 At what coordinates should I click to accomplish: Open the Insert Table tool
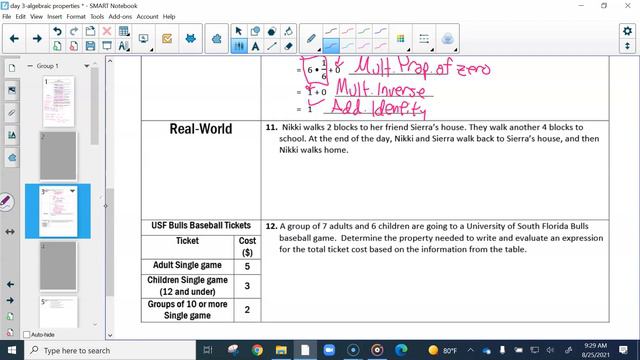pos(124,31)
